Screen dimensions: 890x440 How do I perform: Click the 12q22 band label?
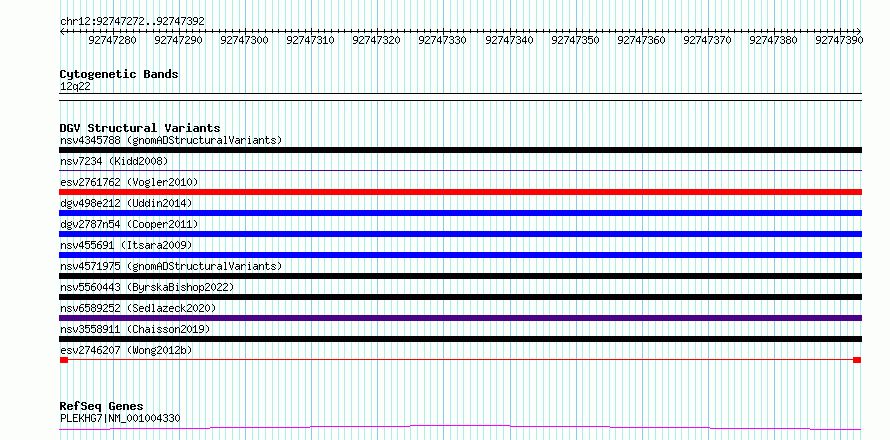click(75, 87)
